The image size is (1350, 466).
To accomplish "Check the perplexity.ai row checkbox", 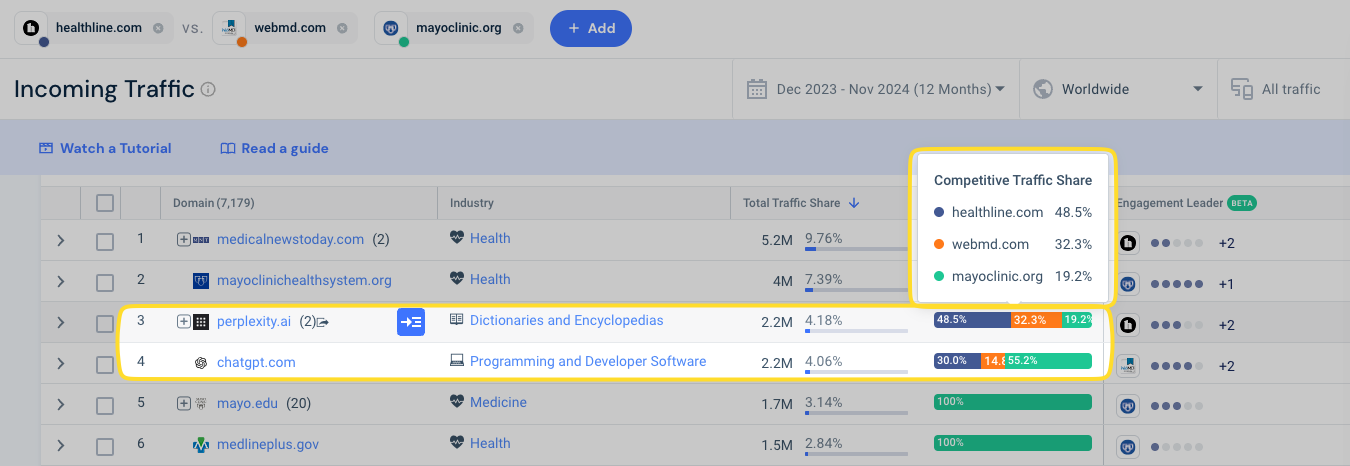I will click(105, 323).
